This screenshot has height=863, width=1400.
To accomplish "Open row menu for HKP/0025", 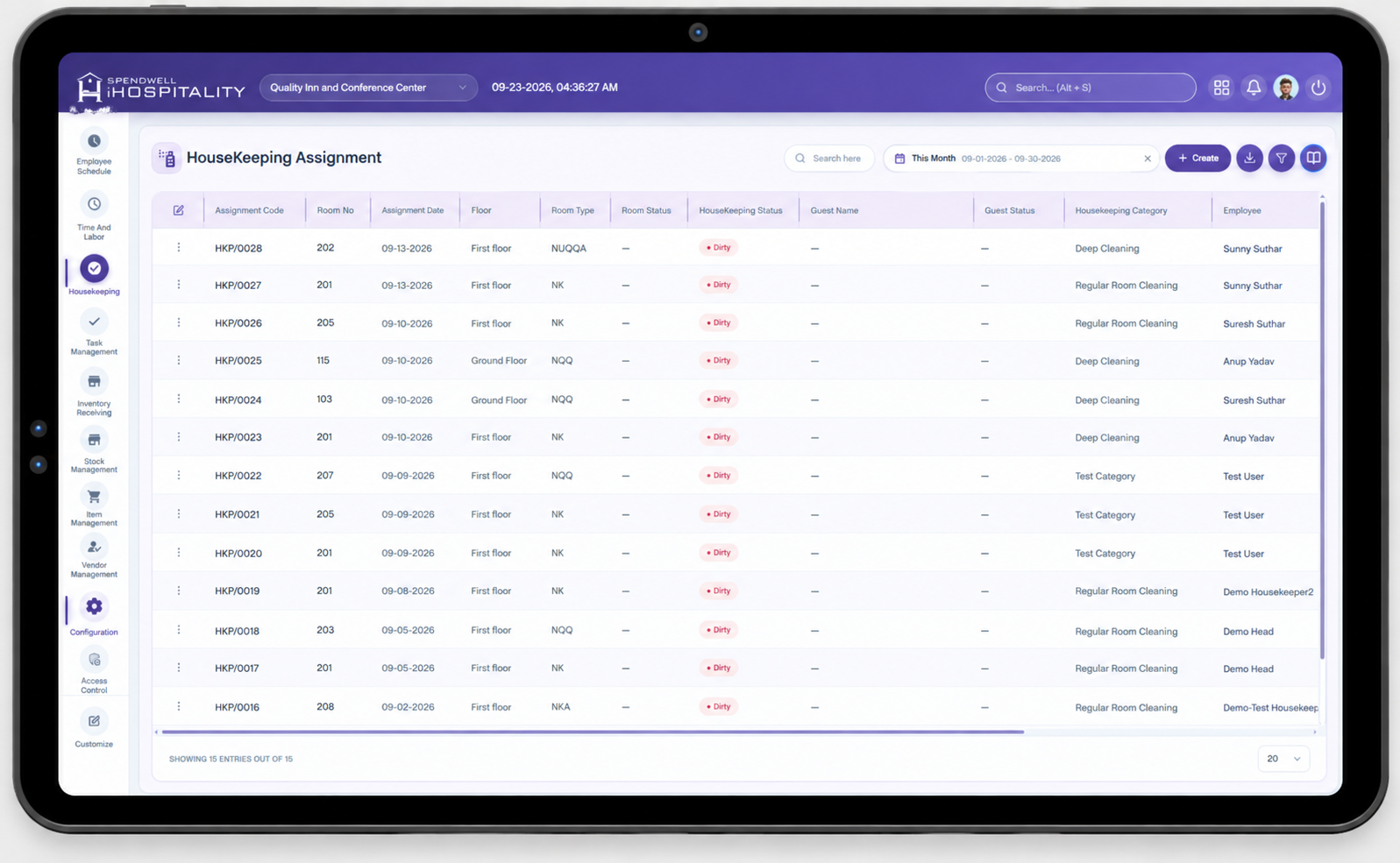I will 179,360.
